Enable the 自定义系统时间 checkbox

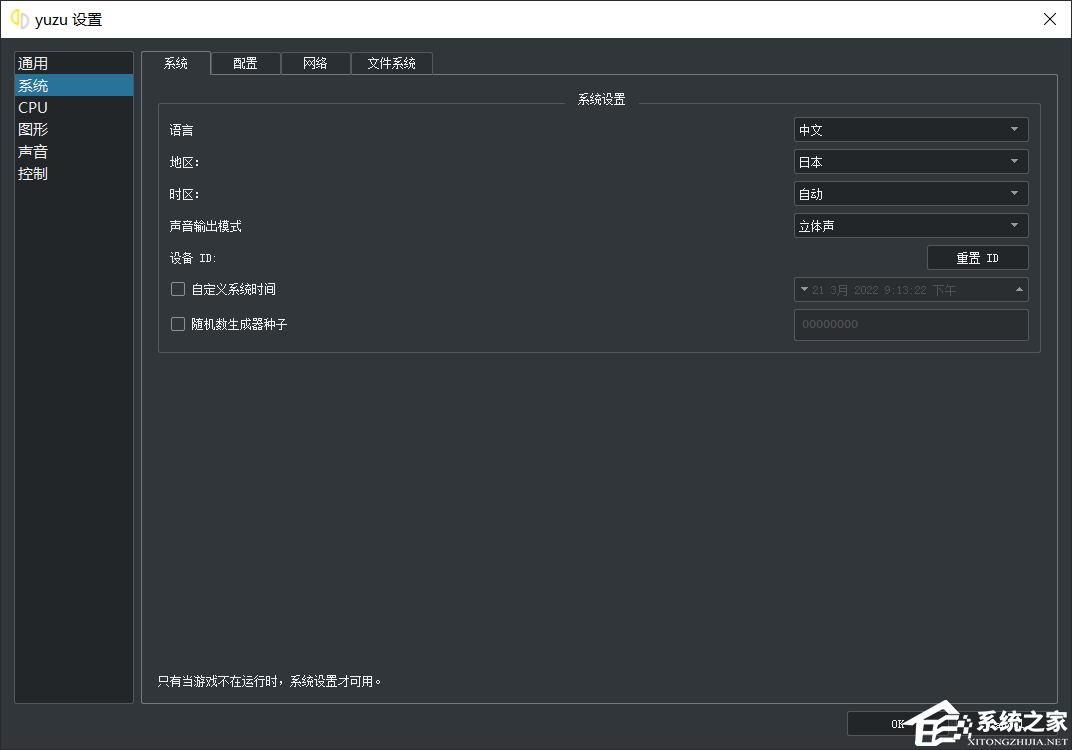tap(178, 289)
